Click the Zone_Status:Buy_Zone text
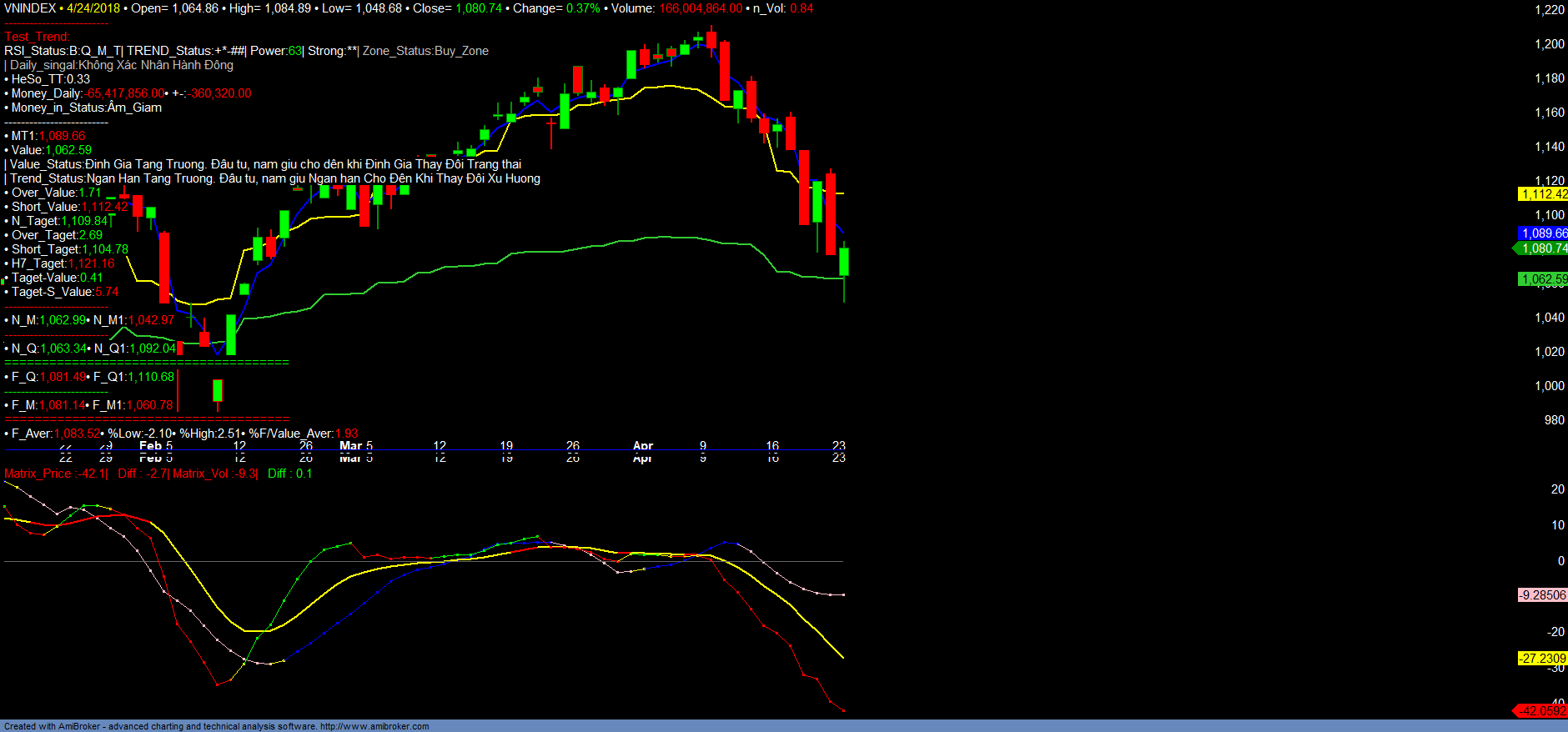The height and width of the screenshot is (732, 1568). (425, 51)
